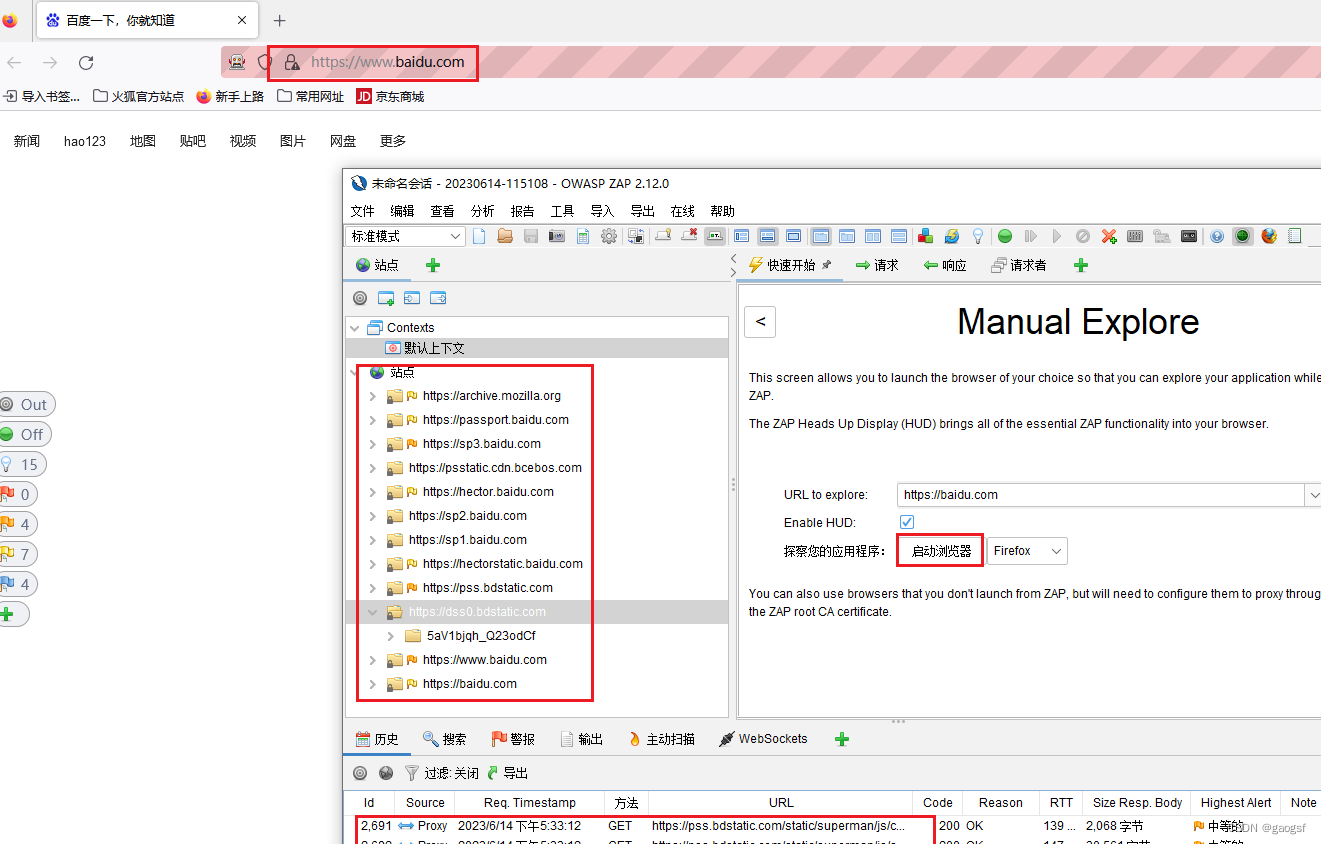Click the HUD yellow flag showing 7
1321x844 pixels.
pos(17,554)
